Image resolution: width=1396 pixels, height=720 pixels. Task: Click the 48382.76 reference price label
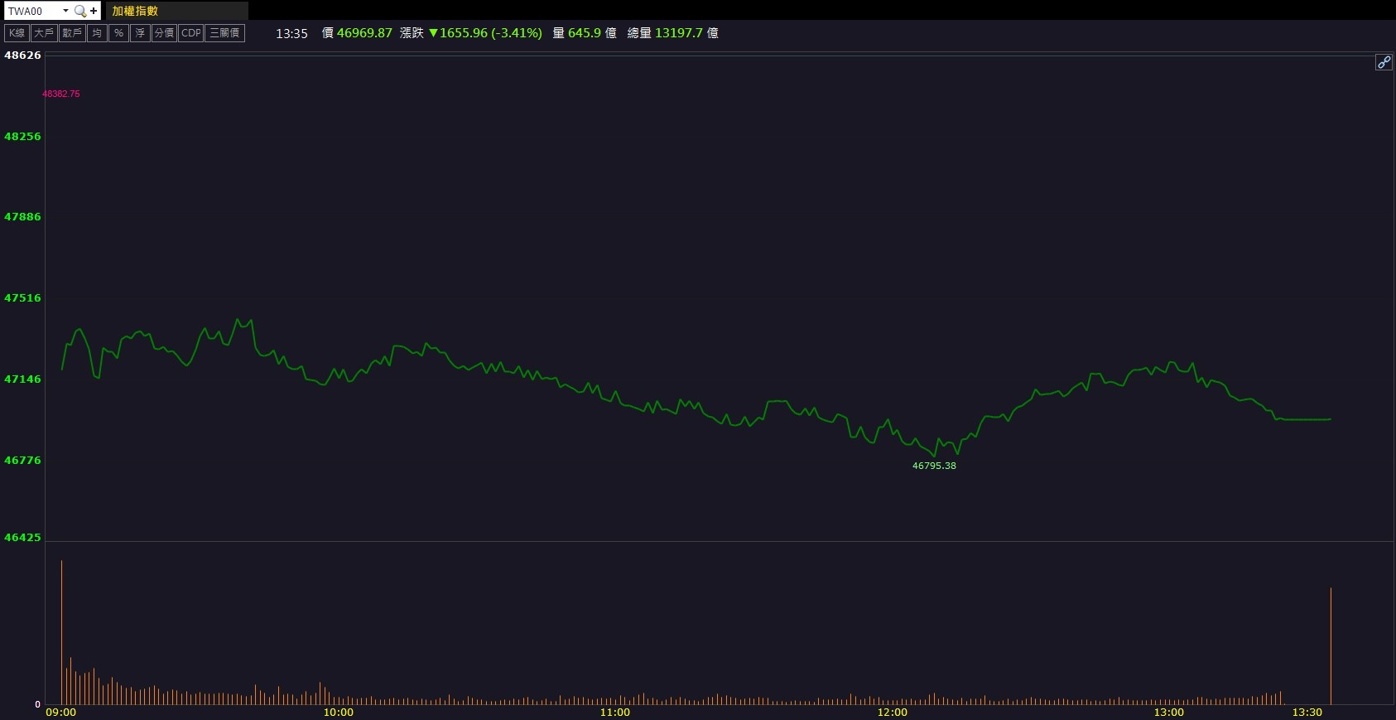(61, 94)
